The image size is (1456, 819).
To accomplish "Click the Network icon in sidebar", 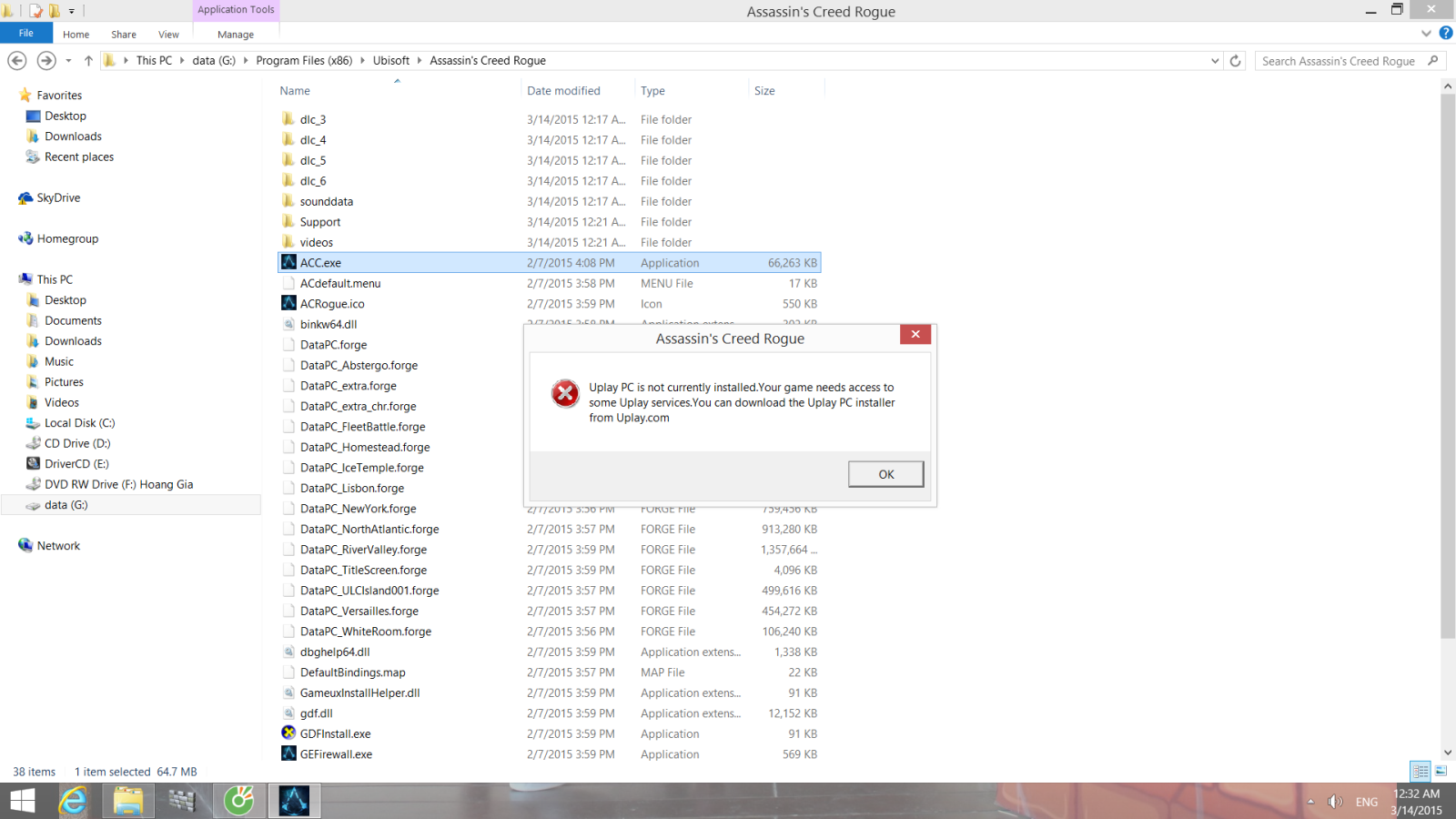I will 25,545.
